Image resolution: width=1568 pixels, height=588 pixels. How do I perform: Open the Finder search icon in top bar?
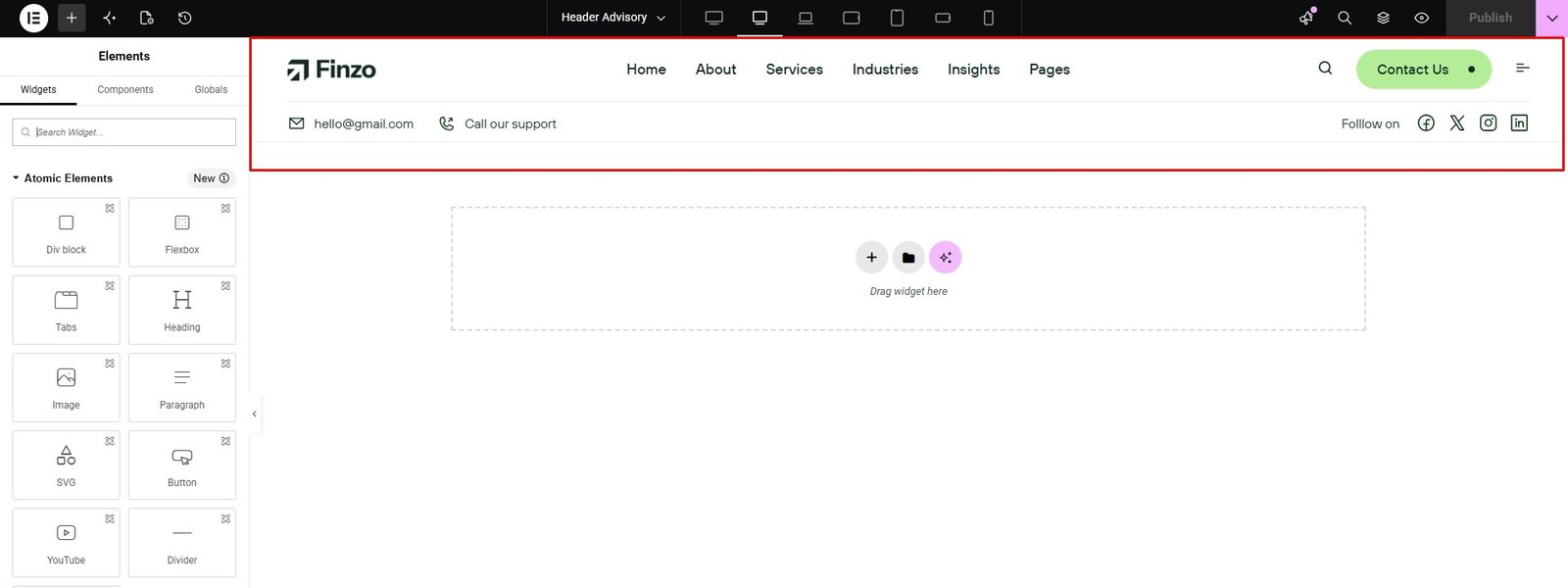1345,18
